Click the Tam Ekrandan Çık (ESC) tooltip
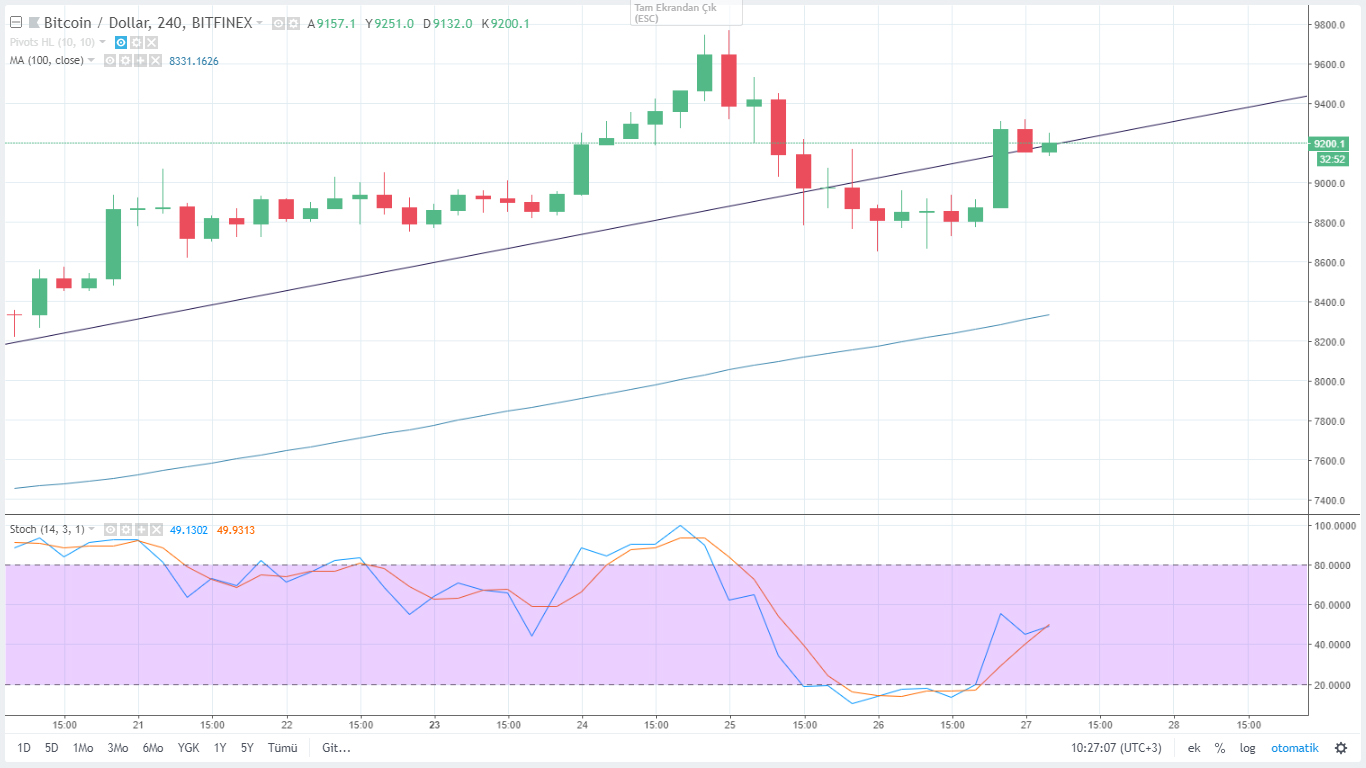Image resolution: width=1366 pixels, height=768 pixels. (688, 12)
